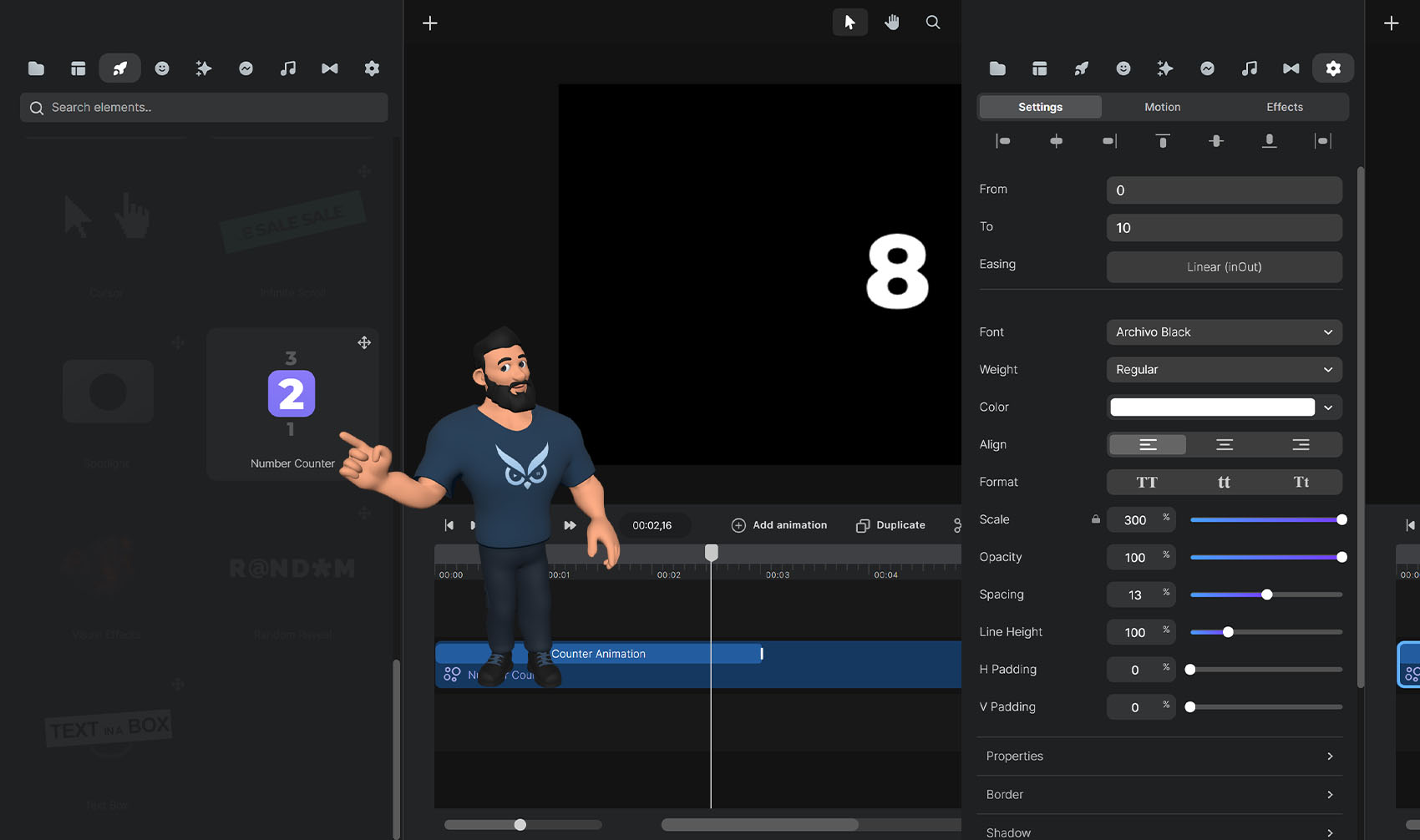This screenshot has width=1420, height=840.
Task: Open the folder icon in right panel
Action: [997, 68]
